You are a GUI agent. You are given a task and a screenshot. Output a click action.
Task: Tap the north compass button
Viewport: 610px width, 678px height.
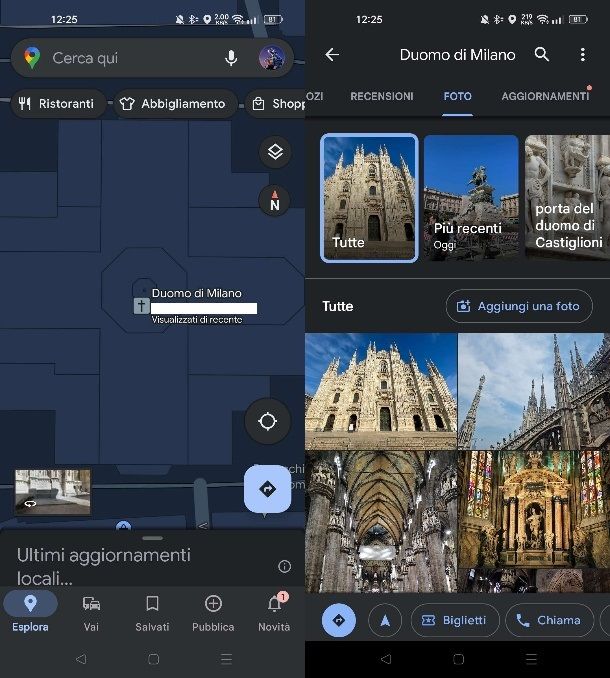[275, 201]
